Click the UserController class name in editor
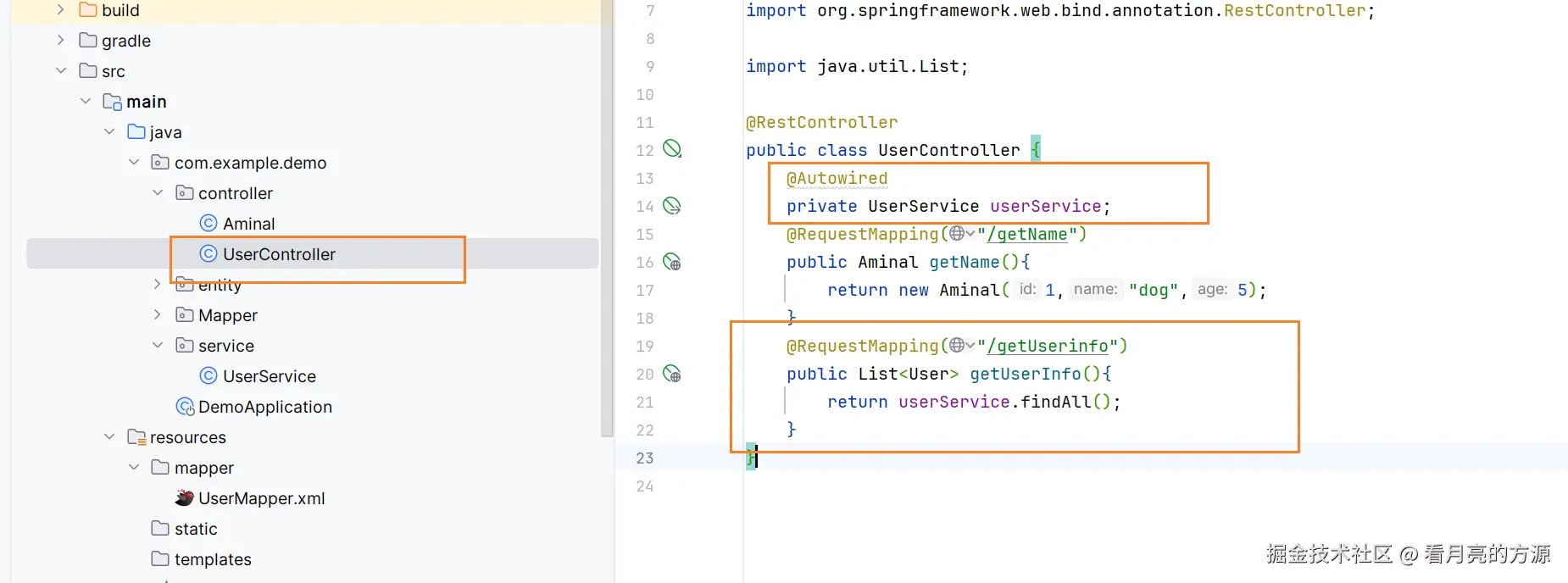This screenshot has height=583, width=1568. pyautogui.click(x=948, y=150)
